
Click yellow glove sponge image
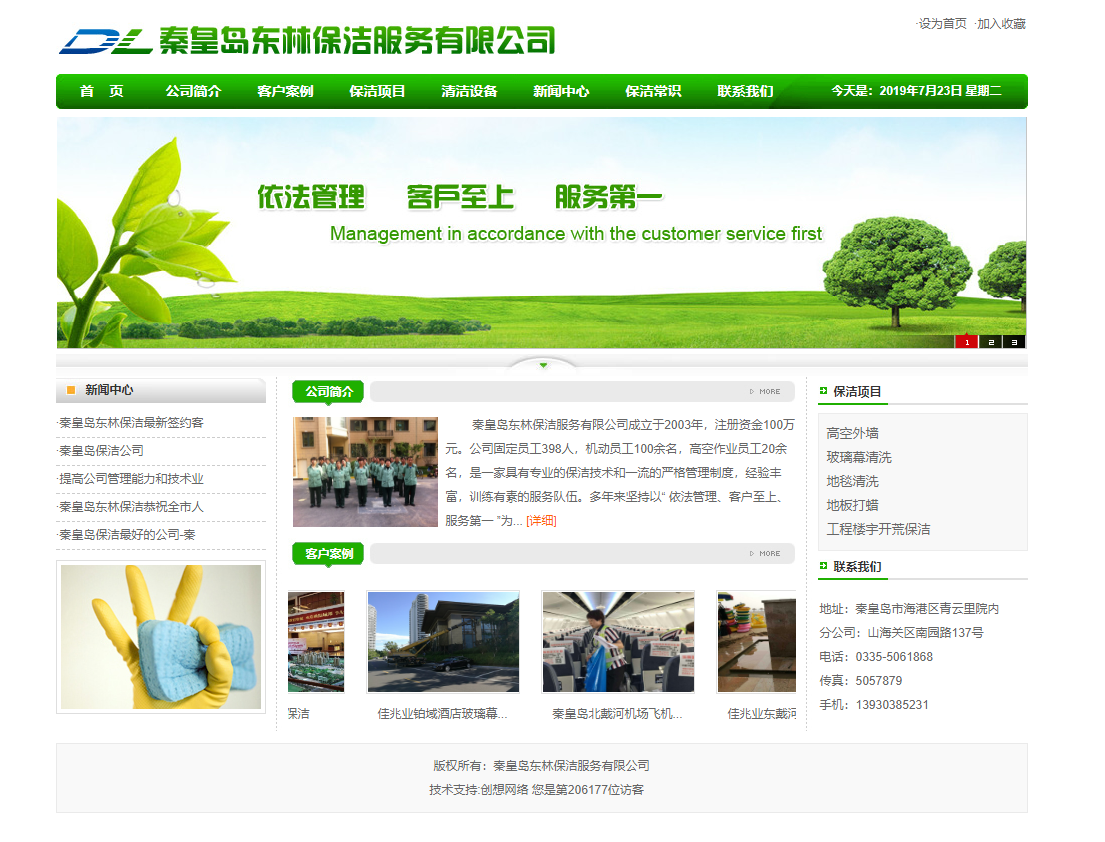161,637
